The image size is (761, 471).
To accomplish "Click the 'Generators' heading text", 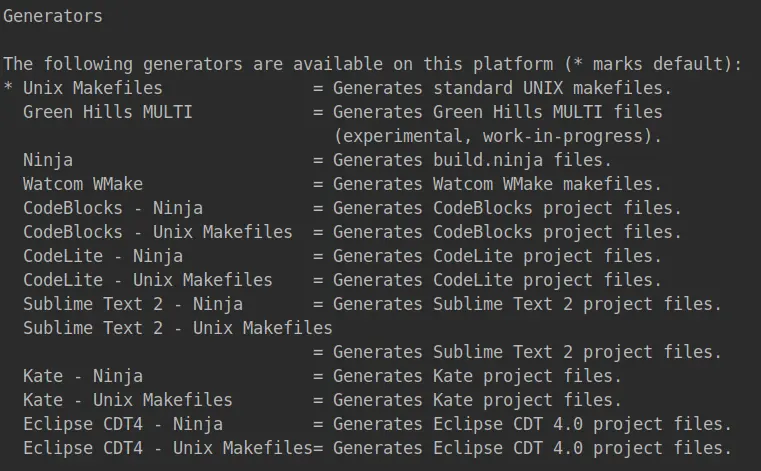I will click(53, 16).
